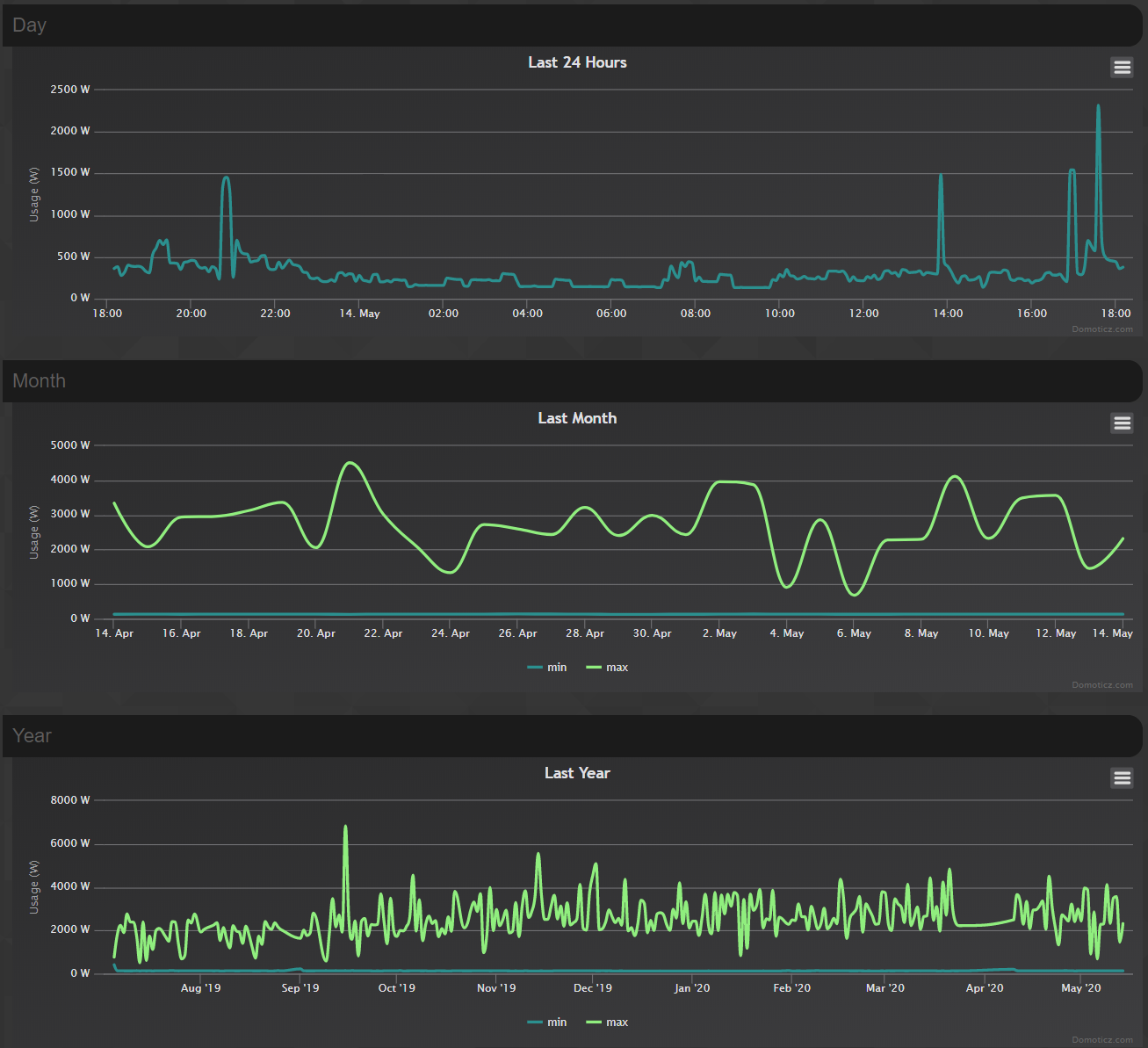1148x1048 pixels.
Task: Toggle the min series in Last Month legend
Action: point(547,668)
